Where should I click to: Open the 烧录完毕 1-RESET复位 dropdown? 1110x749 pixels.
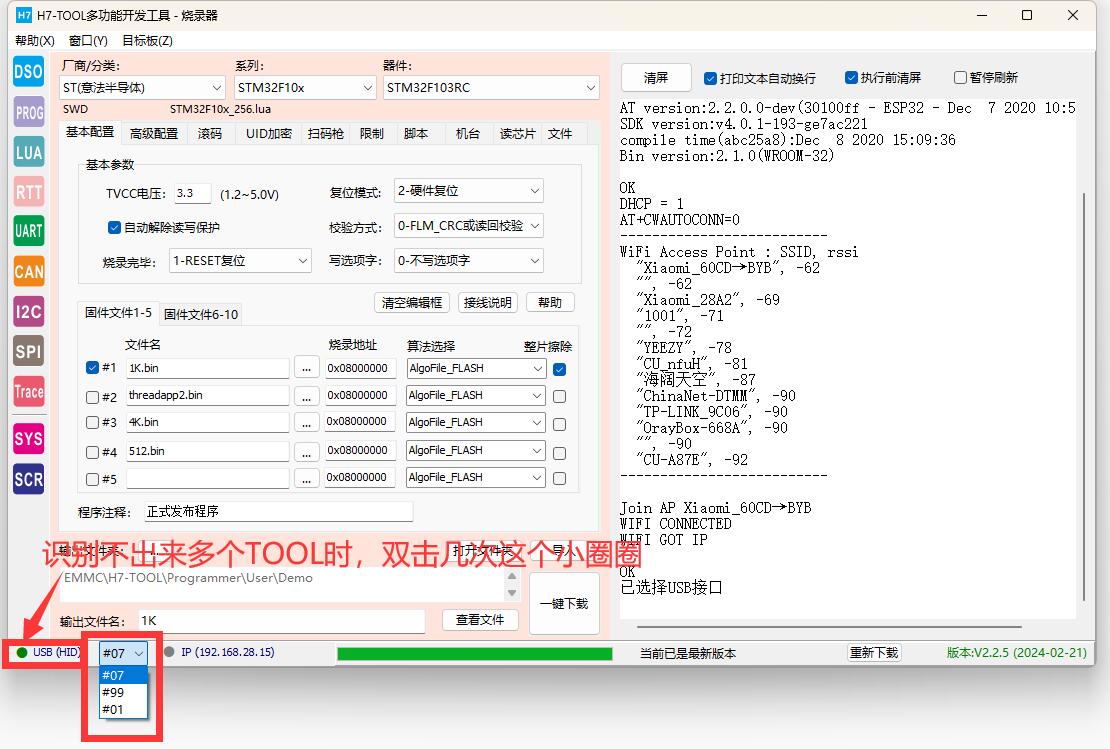tap(241, 261)
